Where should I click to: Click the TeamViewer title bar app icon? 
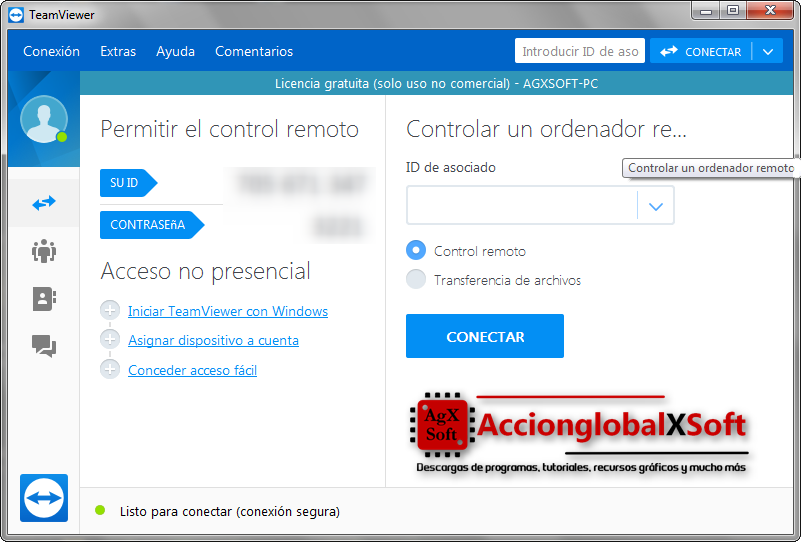click(16, 15)
